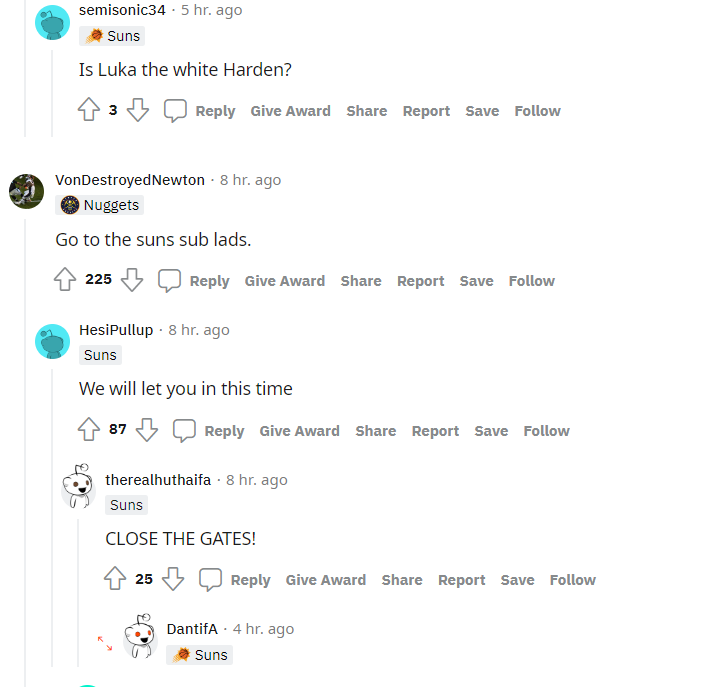Screen dimensions: 726x687
Task: Report semisonic34's comment
Action: click(426, 111)
